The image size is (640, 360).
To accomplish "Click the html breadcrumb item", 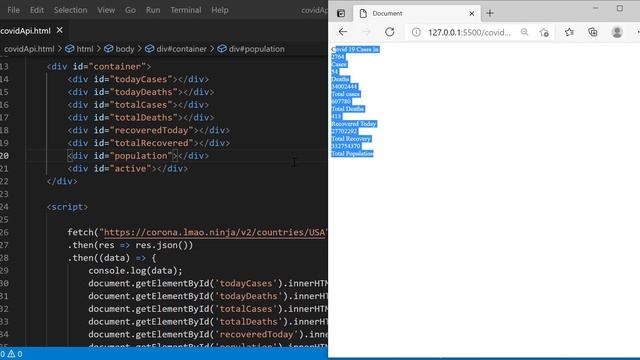I will tap(85, 49).
